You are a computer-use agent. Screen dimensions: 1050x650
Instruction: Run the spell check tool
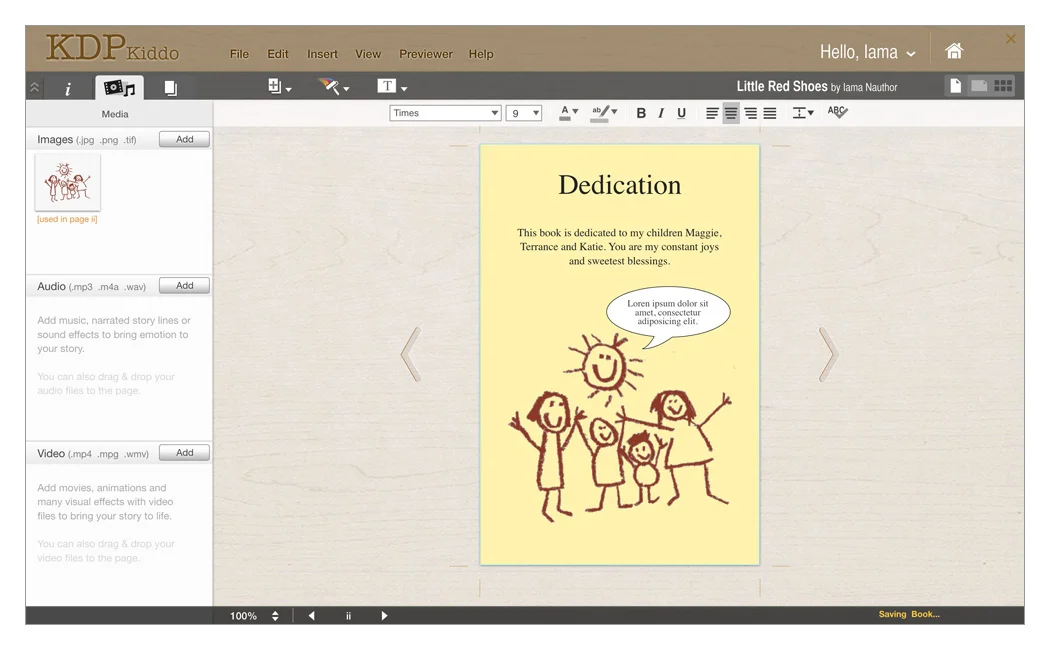point(837,113)
